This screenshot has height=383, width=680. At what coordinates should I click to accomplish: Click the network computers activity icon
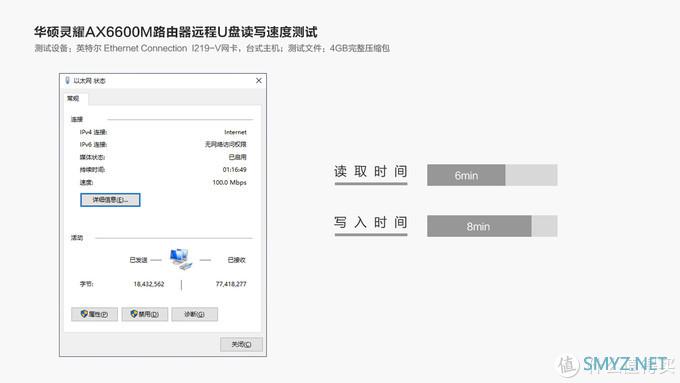coord(181,259)
